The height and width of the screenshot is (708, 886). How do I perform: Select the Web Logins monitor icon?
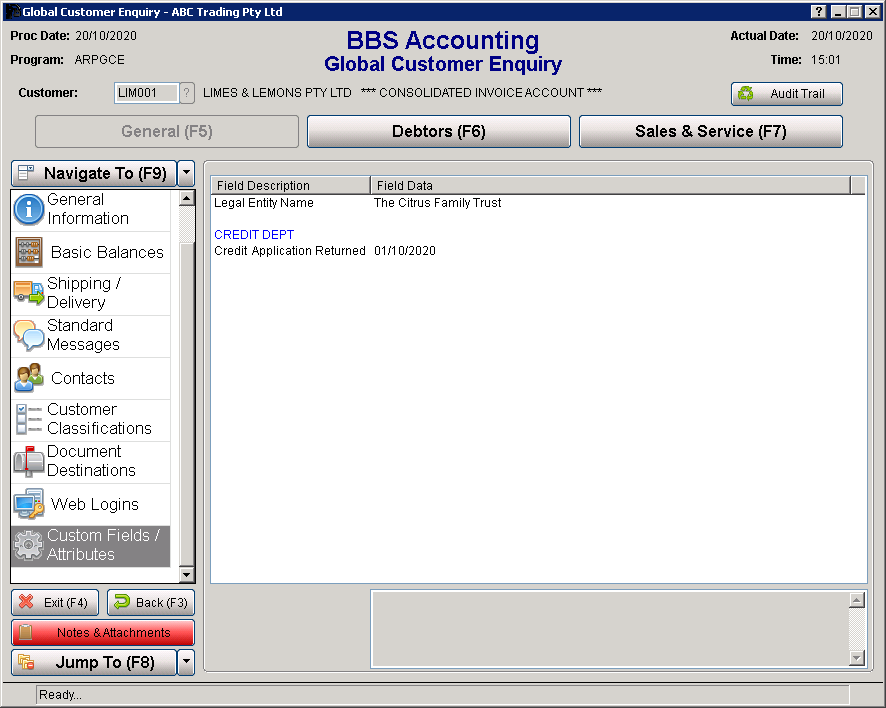click(x=28, y=504)
